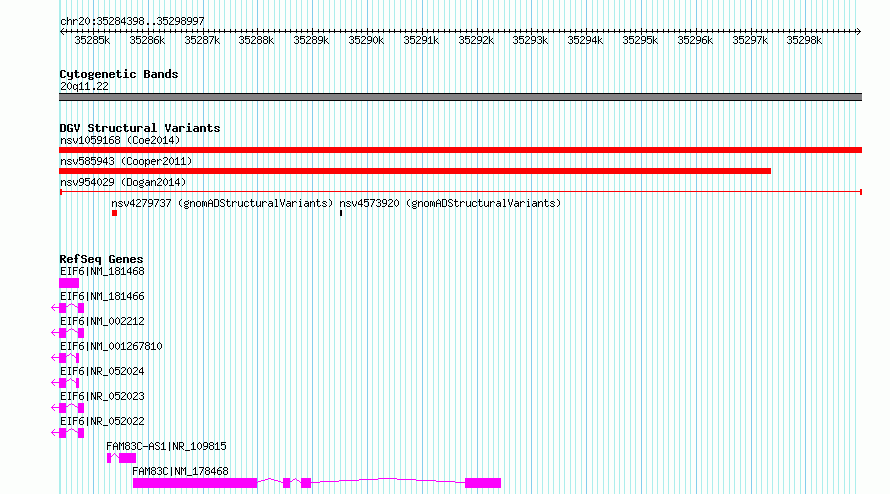Select the small red nsv4279737 marker
The image size is (890, 494).
click(115, 213)
